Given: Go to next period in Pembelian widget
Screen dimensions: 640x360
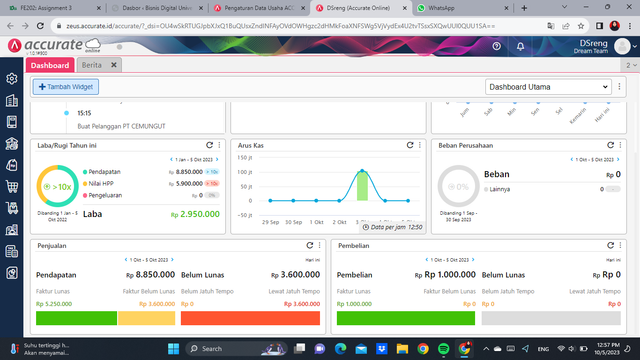Looking at the screenshot, I should (473, 260).
